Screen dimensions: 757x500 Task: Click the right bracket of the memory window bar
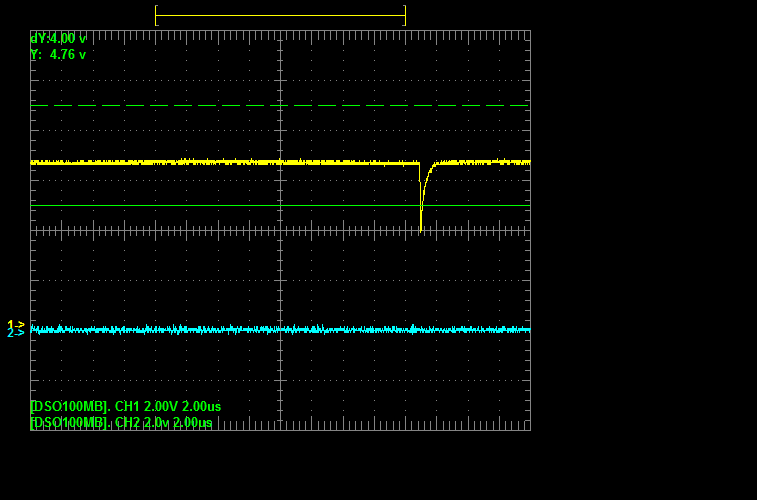(405, 15)
